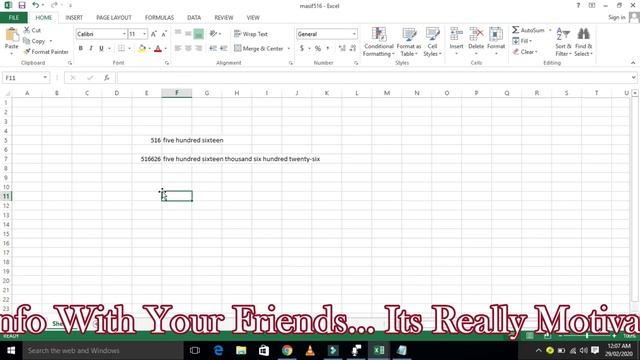Toggle Italic formatting
The image size is (640, 360).
click(91, 48)
